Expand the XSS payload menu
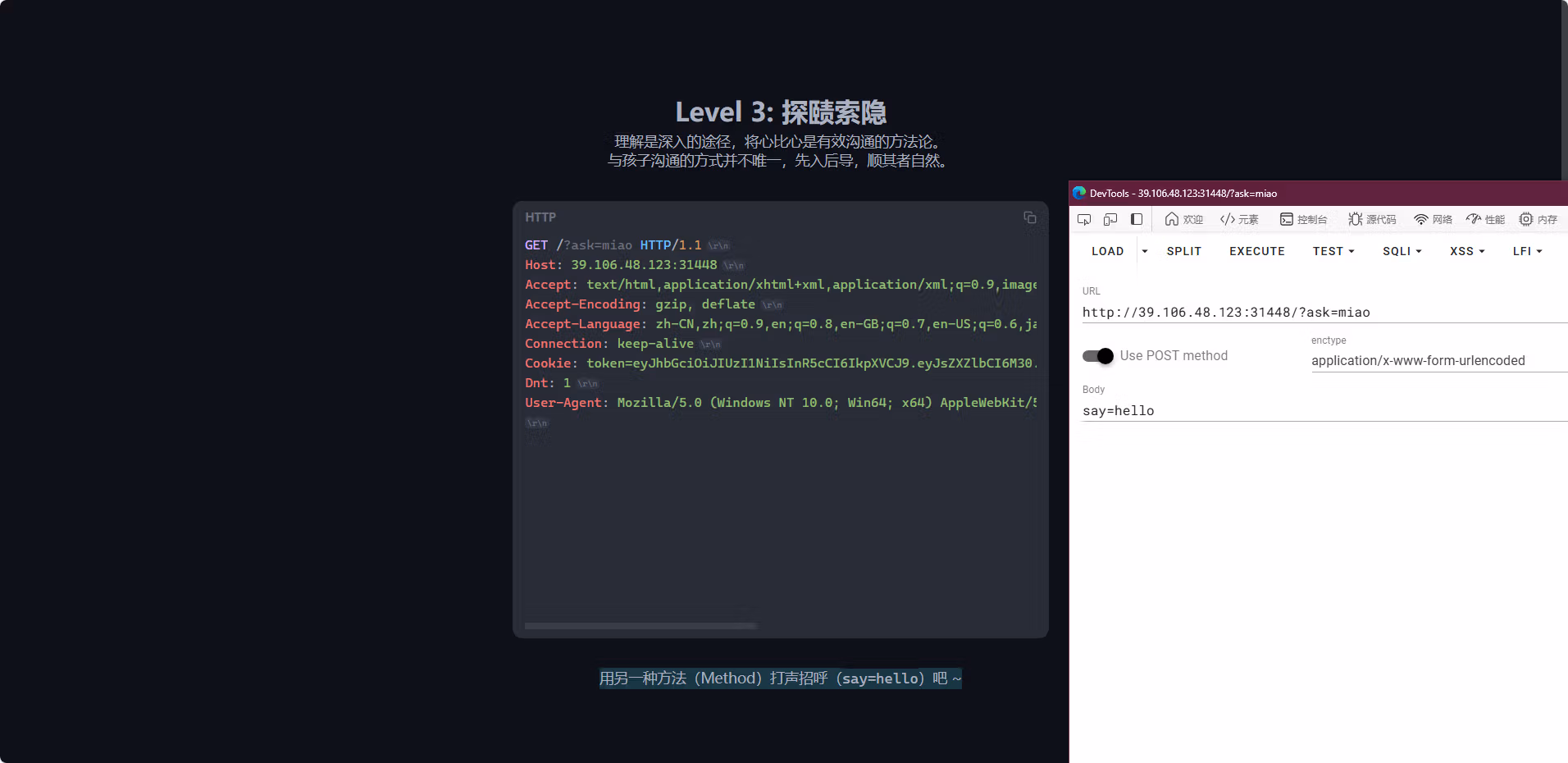Viewport: 1568px width, 763px height. click(x=1467, y=252)
